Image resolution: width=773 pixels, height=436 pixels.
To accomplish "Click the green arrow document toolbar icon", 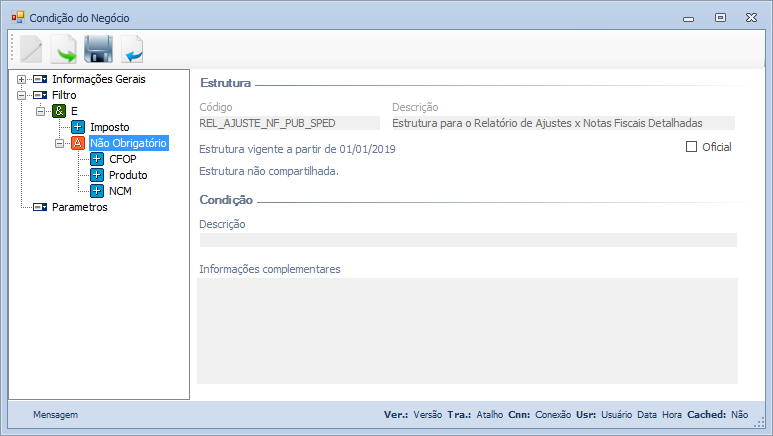I will click(64, 49).
